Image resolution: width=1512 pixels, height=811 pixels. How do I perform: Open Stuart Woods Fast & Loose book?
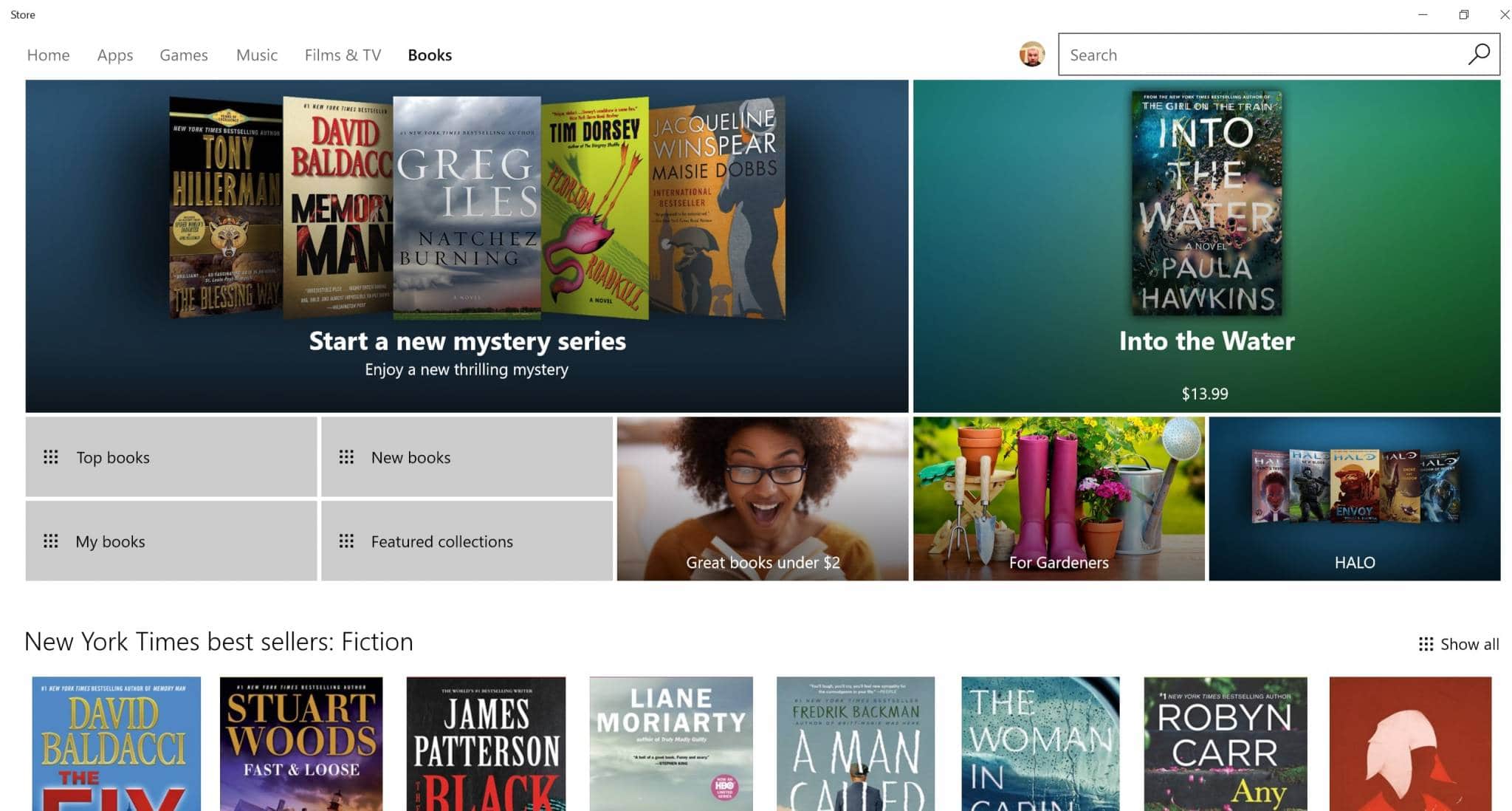301,744
